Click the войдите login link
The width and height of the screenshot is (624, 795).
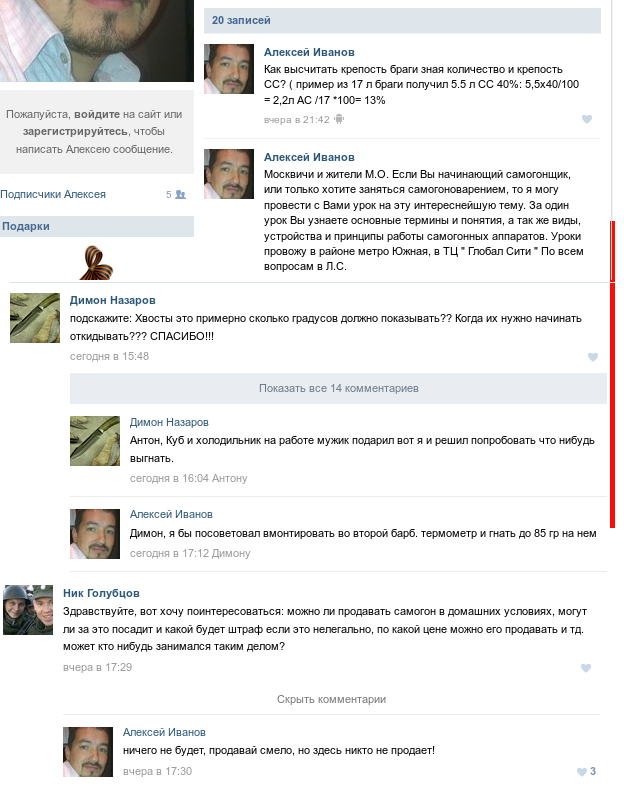click(x=97, y=114)
